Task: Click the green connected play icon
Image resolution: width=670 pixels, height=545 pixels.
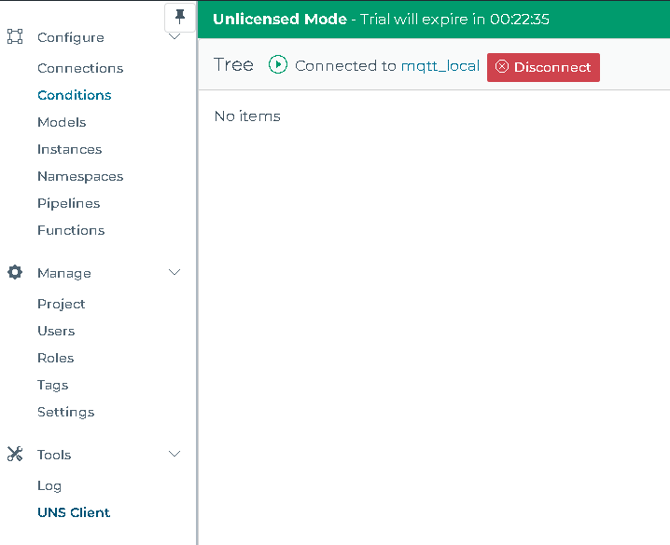Action: coord(278,65)
